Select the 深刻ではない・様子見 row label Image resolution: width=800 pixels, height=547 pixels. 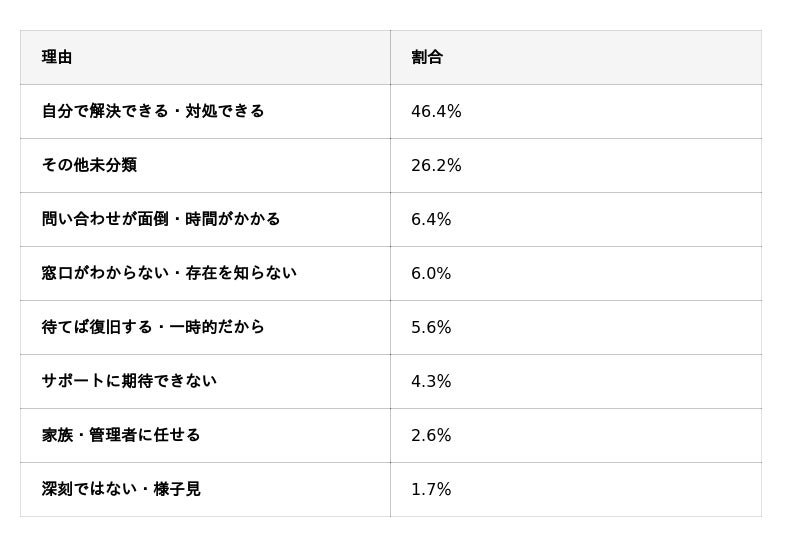pyautogui.click(x=120, y=490)
